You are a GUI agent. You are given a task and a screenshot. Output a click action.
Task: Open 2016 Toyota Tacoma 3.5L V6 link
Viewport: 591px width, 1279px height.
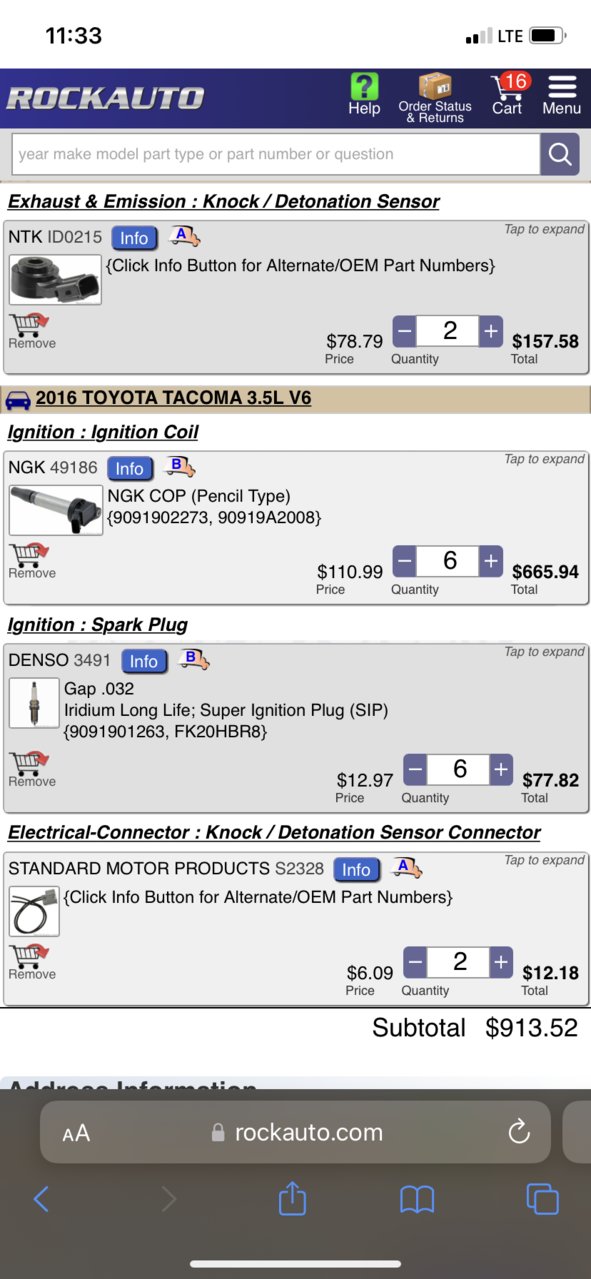[173, 398]
